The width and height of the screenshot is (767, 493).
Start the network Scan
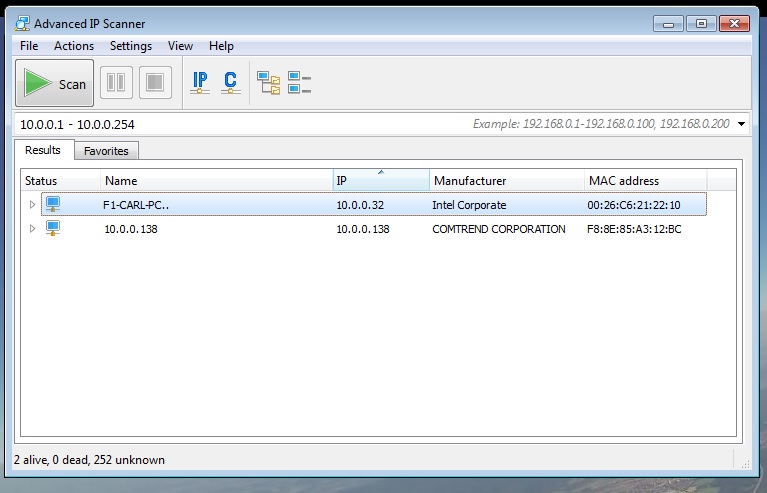coord(54,83)
